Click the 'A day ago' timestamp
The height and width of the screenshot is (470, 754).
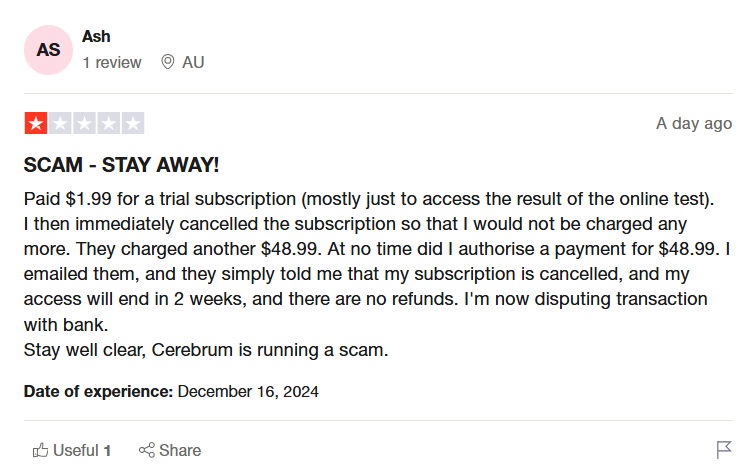tap(694, 124)
